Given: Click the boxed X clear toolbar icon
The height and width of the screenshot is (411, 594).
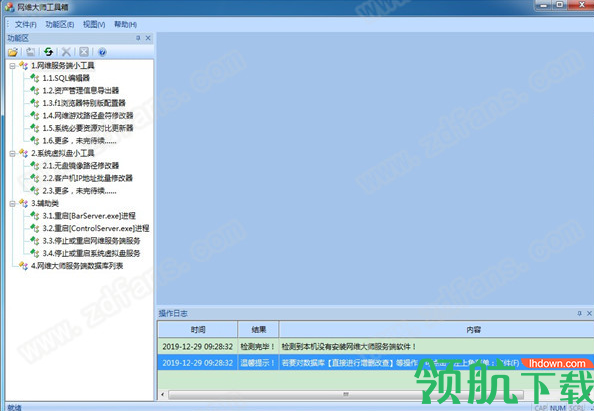Looking at the screenshot, I should click(84, 52).
